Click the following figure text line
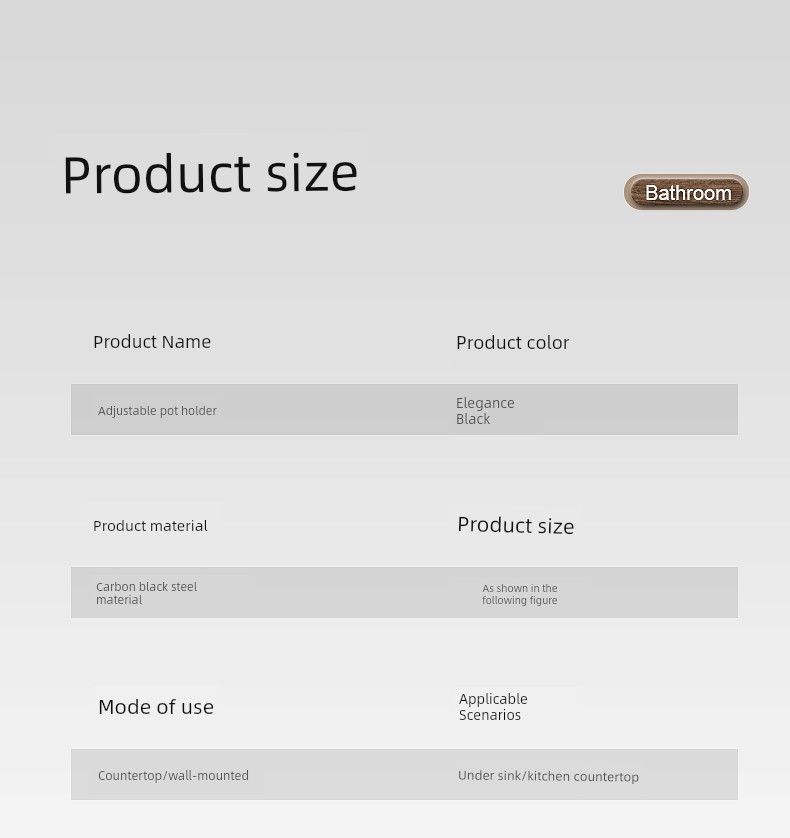 tap(520, 600)
